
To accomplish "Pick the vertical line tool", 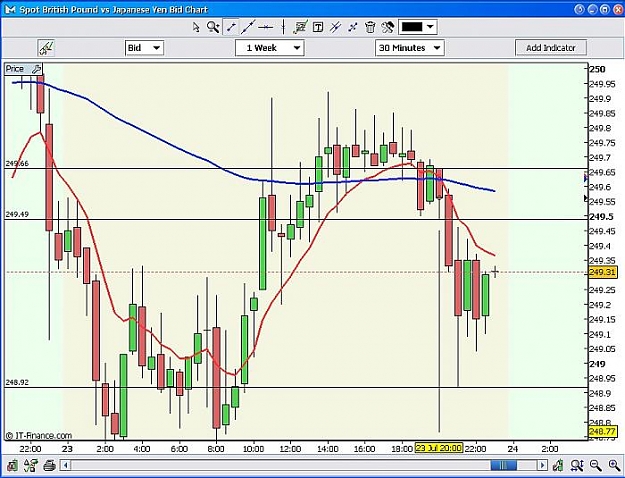I will coord(283,27).
